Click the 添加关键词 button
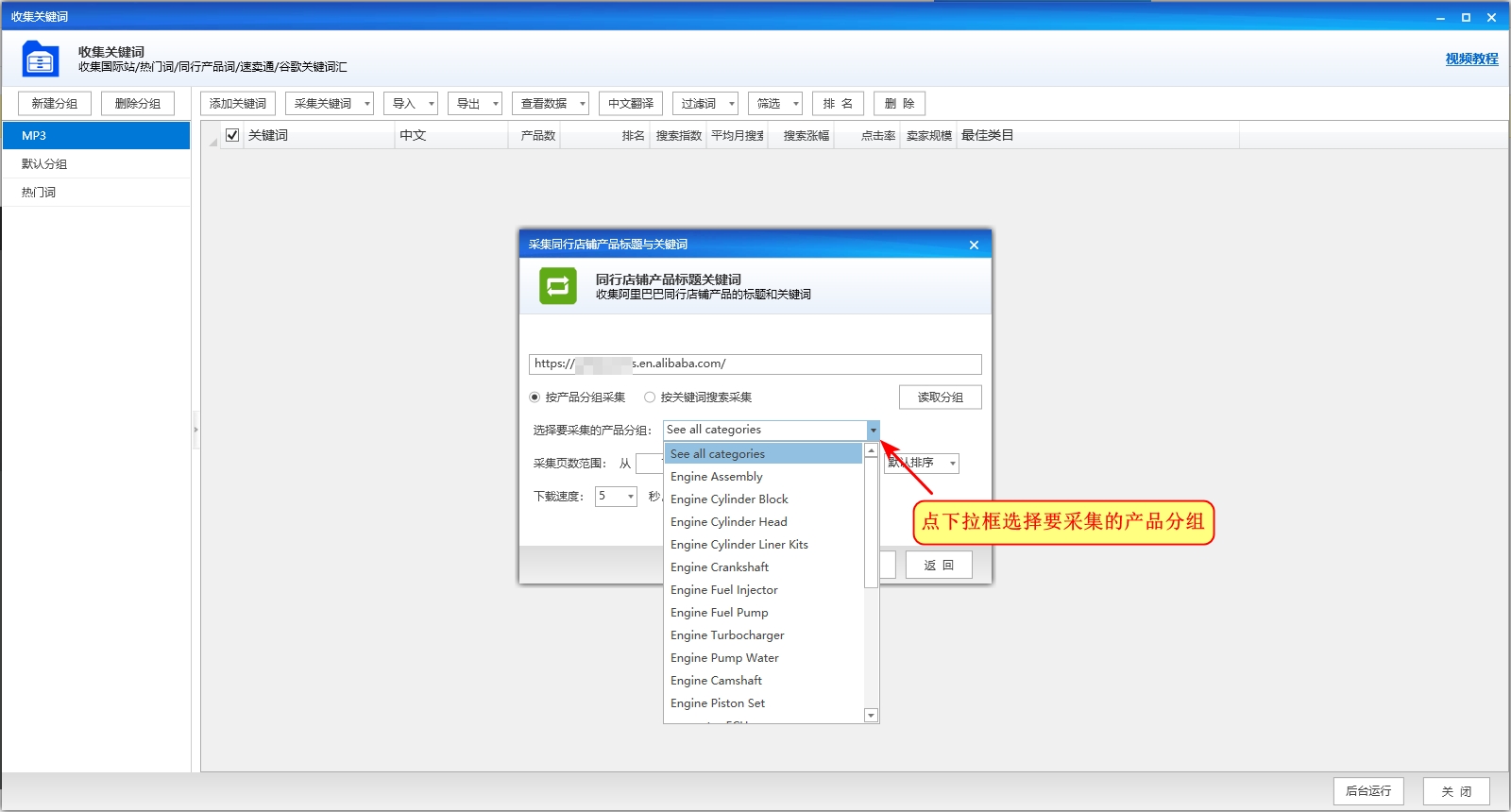 [x=238, y=104]
